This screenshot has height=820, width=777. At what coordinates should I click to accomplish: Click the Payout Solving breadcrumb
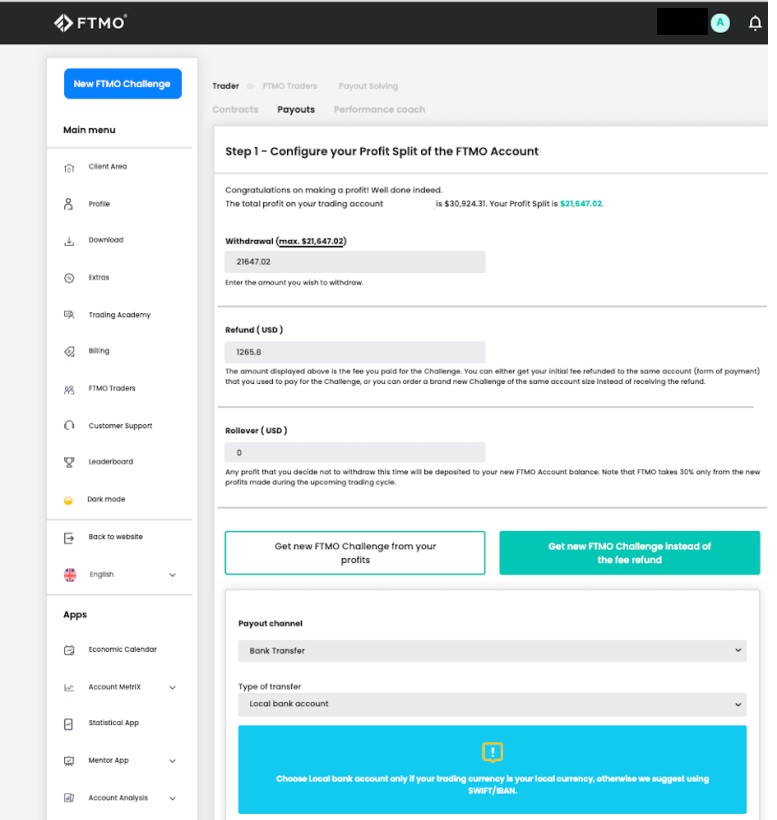pos(368,86)
